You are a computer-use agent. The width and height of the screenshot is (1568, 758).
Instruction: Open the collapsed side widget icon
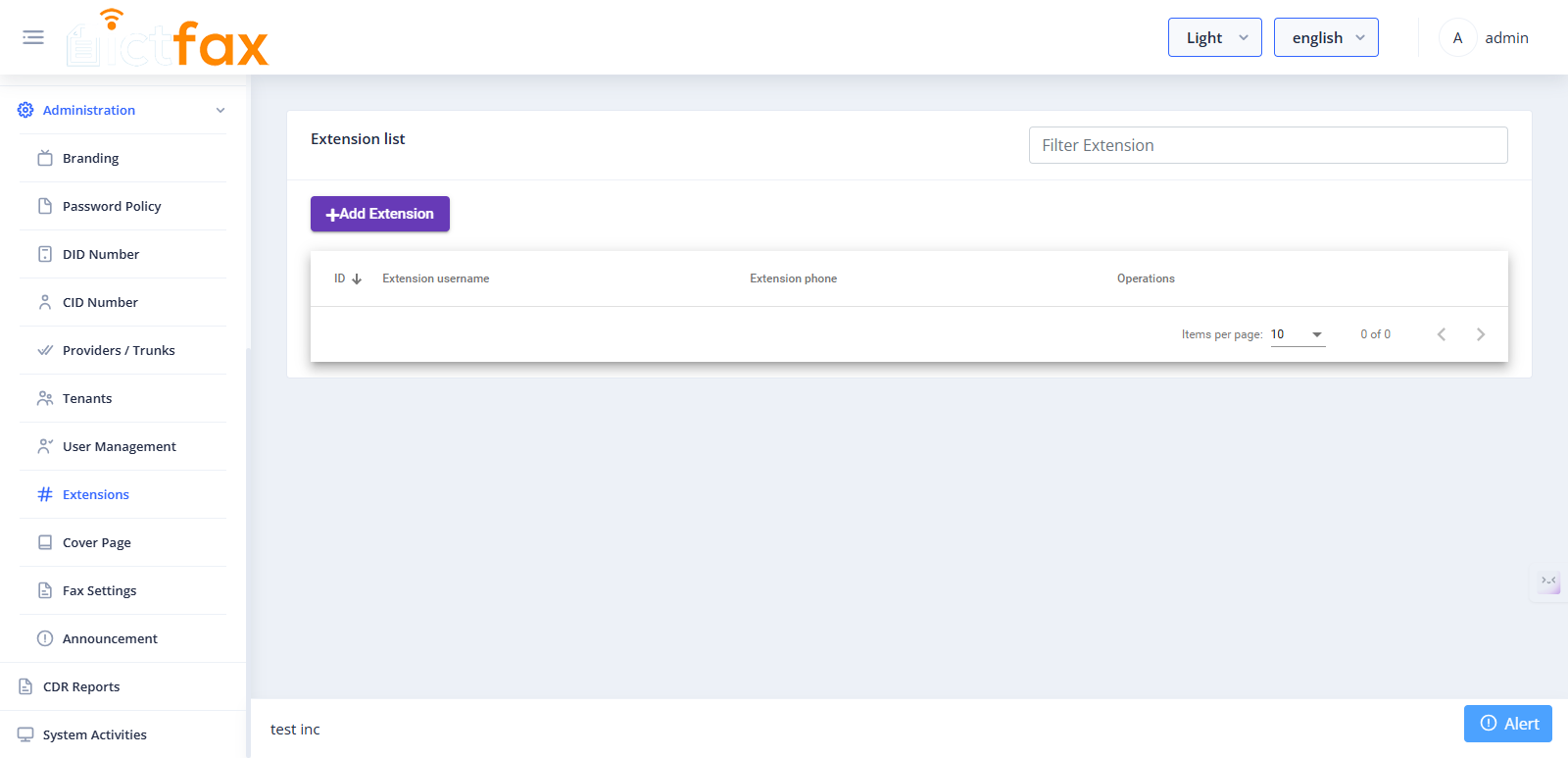(1548, 582)
